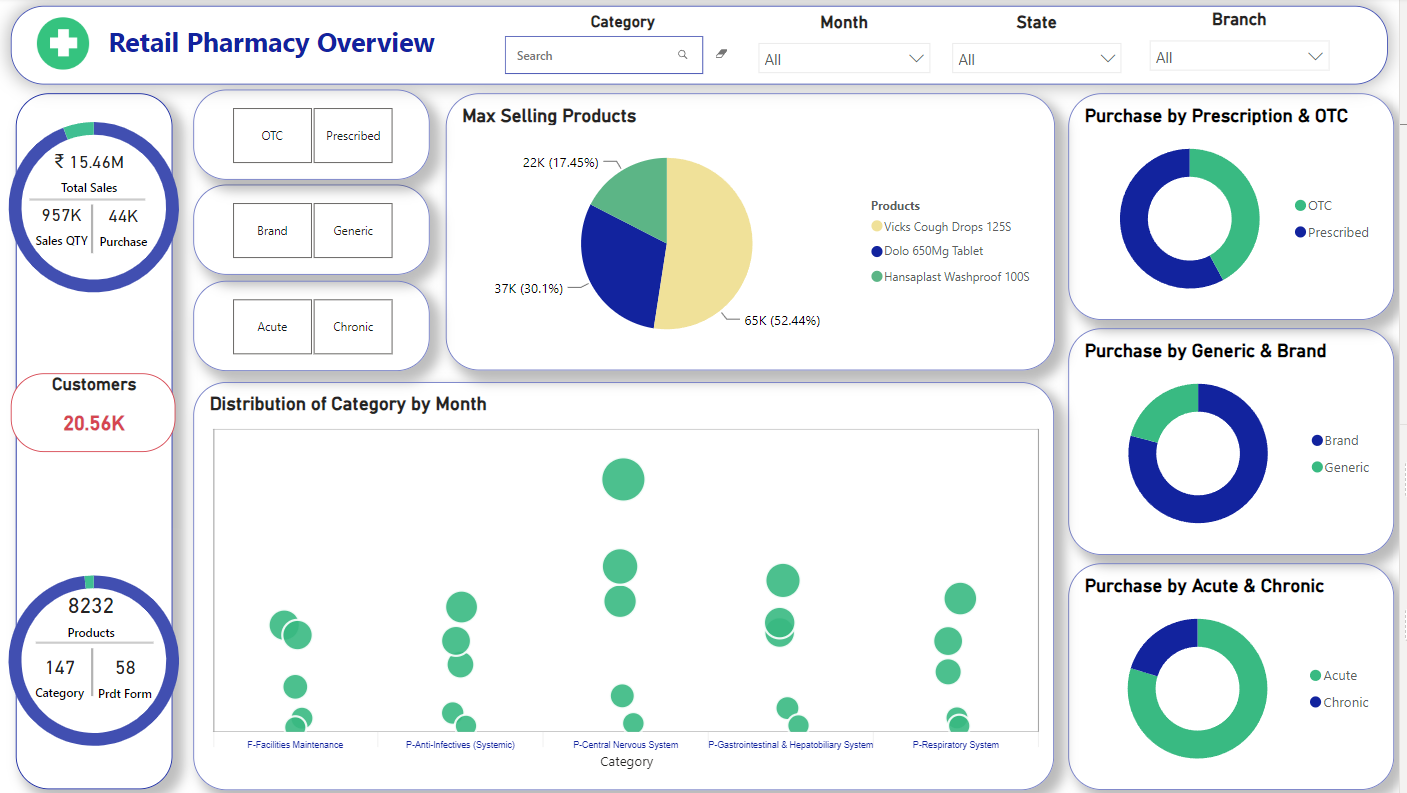
Task: Expand the State dropdown
Action: click(x=1036, y=59)
